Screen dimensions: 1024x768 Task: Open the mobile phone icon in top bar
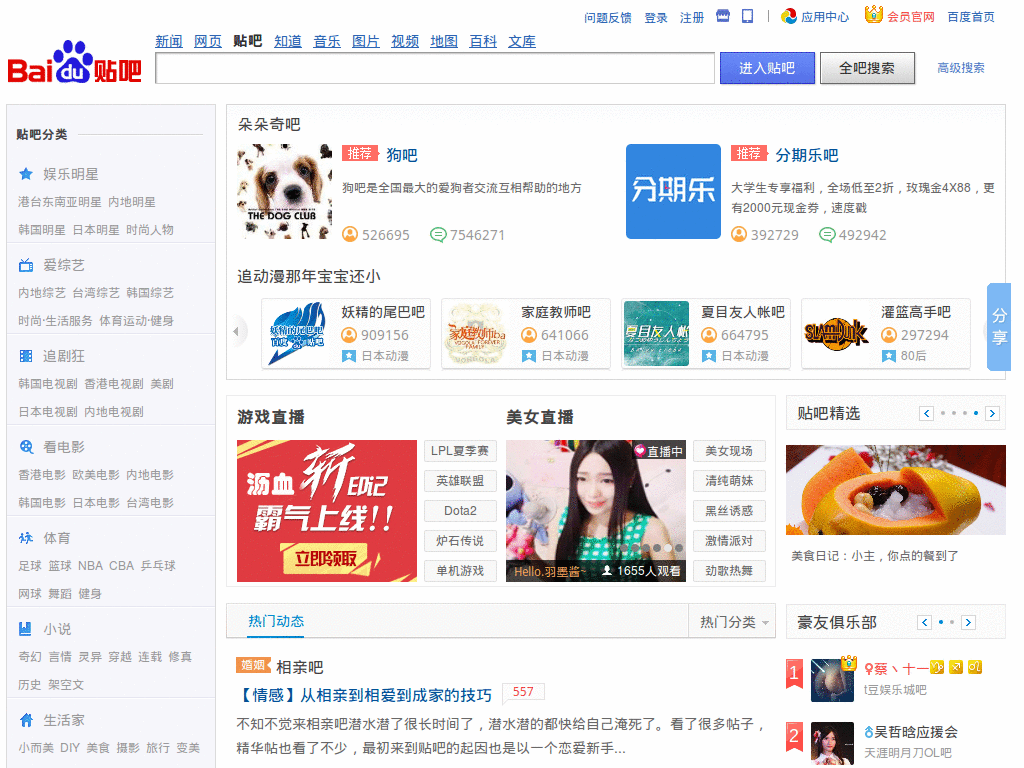[747, 16]
